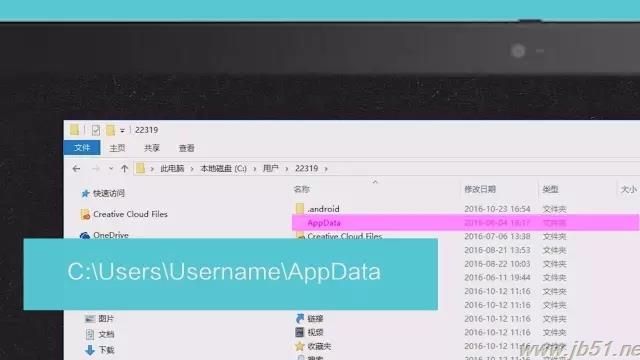Click the 用户 breadcrumb segment

[x=271, y=169]
